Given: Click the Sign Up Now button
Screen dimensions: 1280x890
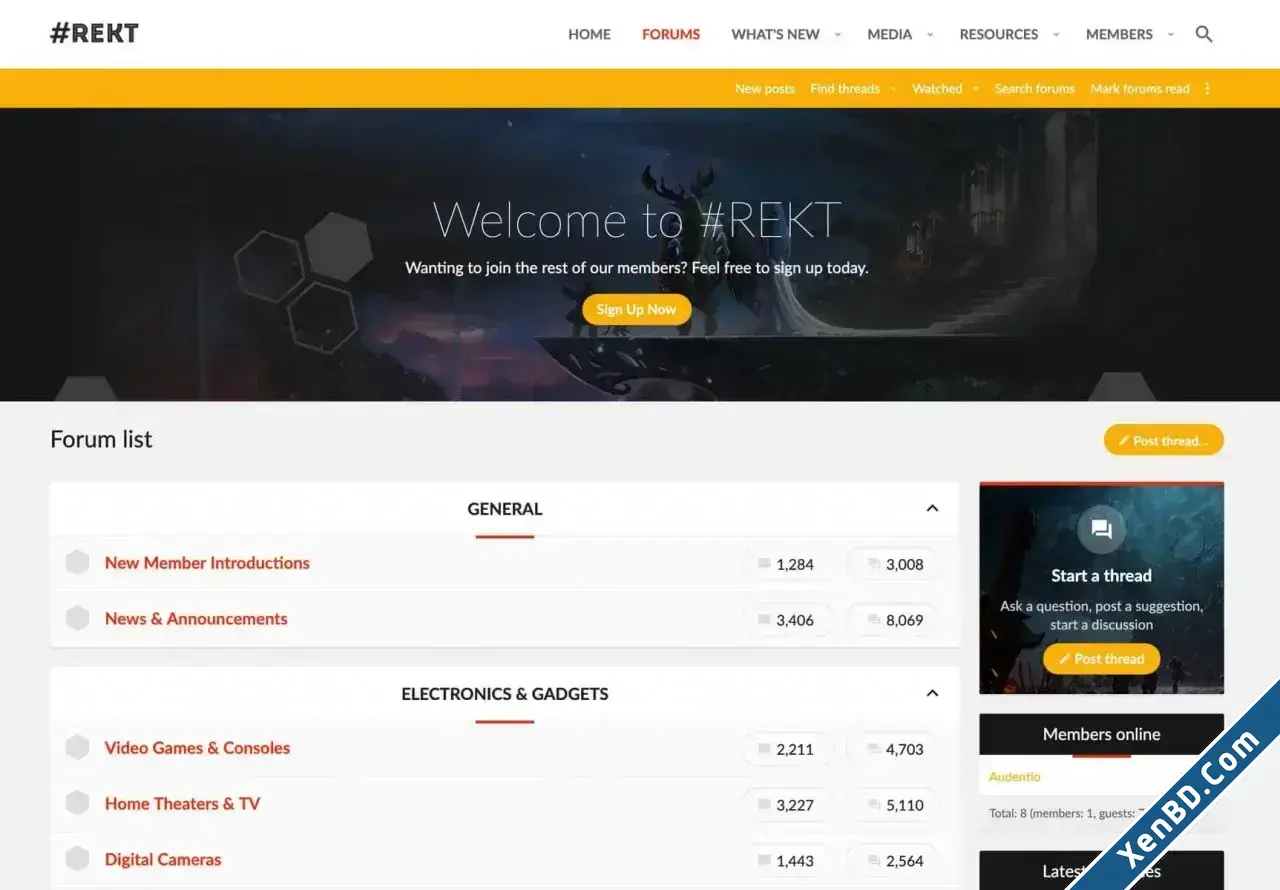Looking at the screenshot, I should pos(636,309).
